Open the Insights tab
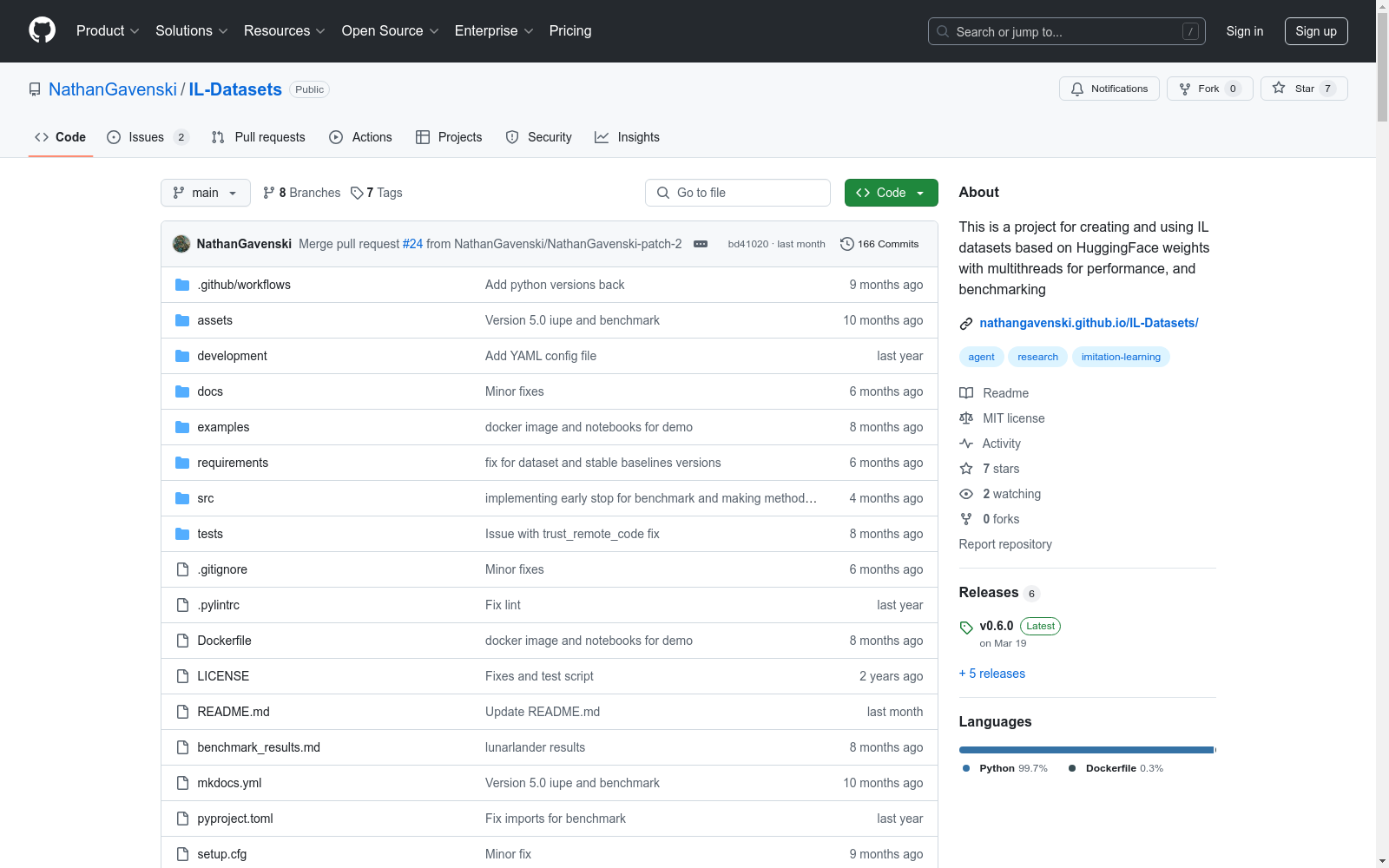The width and height of the screenshot is (1389, 868). [627, 137]
